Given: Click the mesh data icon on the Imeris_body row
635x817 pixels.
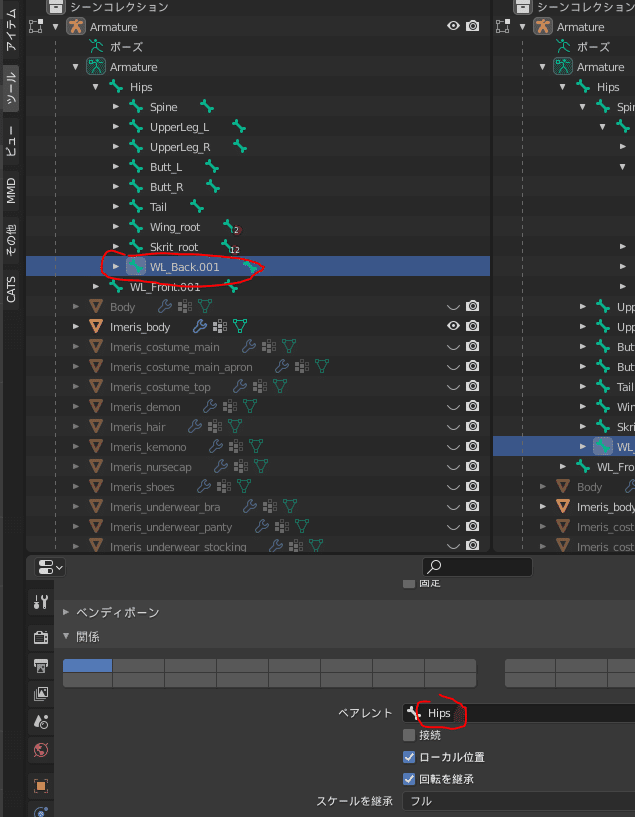Looking at the screenshot, I should [x=240, y=327].
